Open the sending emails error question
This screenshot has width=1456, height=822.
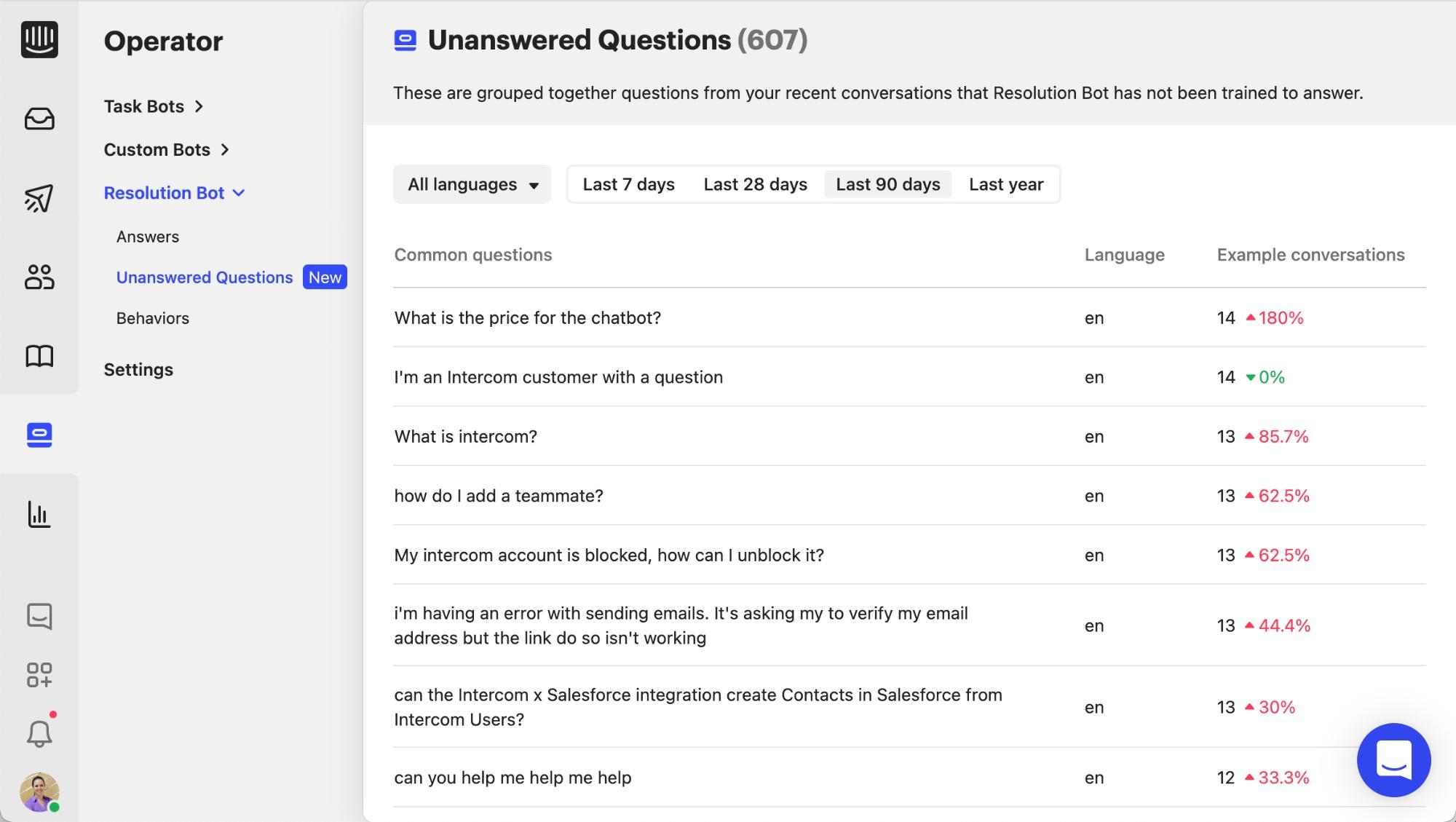coord(681,625)
